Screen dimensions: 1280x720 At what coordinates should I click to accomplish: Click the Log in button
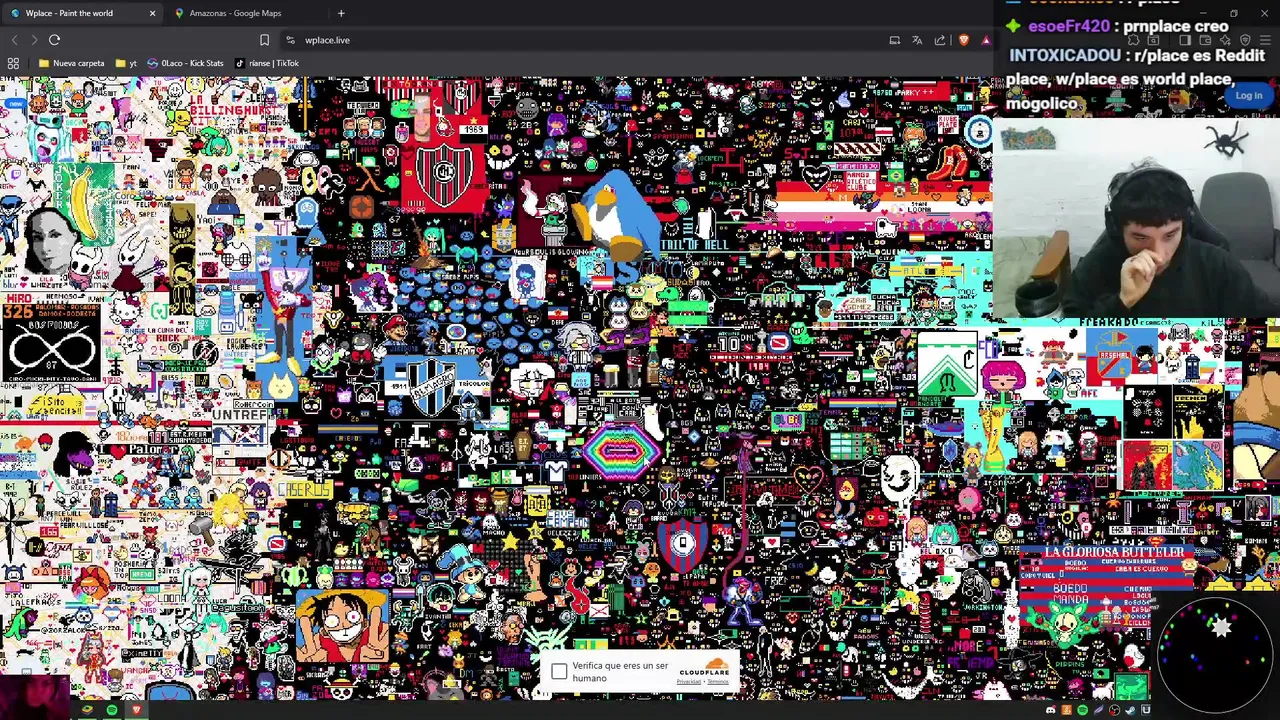(x=1248, y=95)
